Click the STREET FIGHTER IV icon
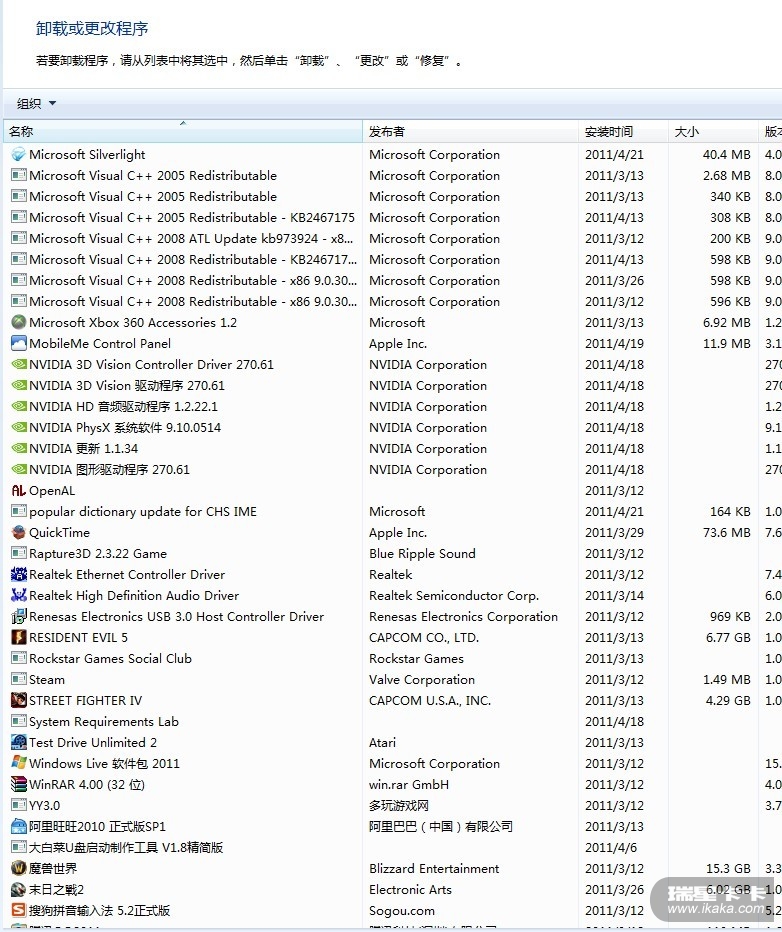 (x=19, y=701)
